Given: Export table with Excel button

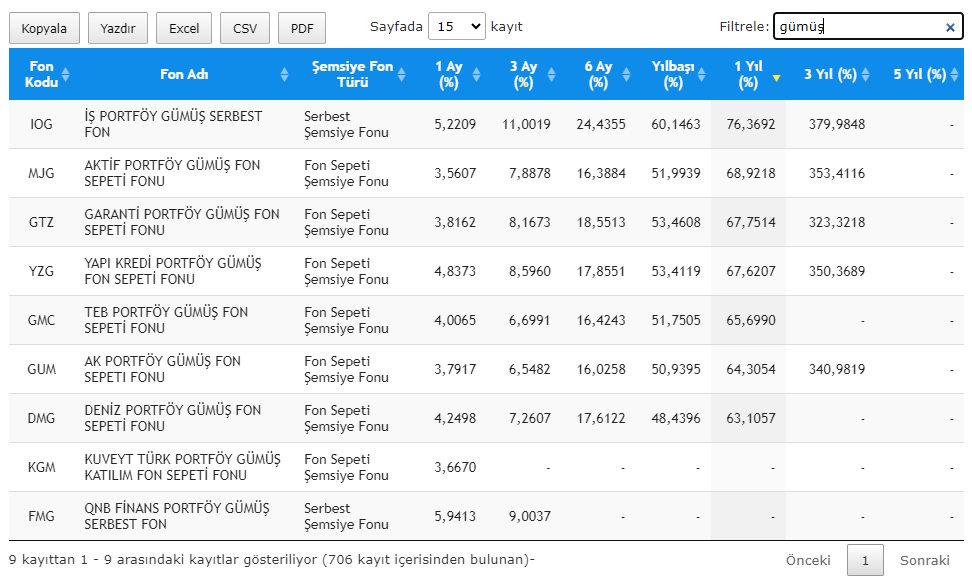Looking at the screenshot, I should (183, 28).
